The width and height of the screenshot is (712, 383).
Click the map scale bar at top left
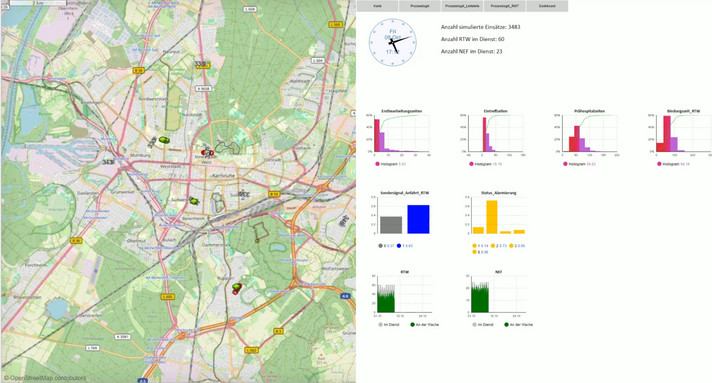[38, 3]
